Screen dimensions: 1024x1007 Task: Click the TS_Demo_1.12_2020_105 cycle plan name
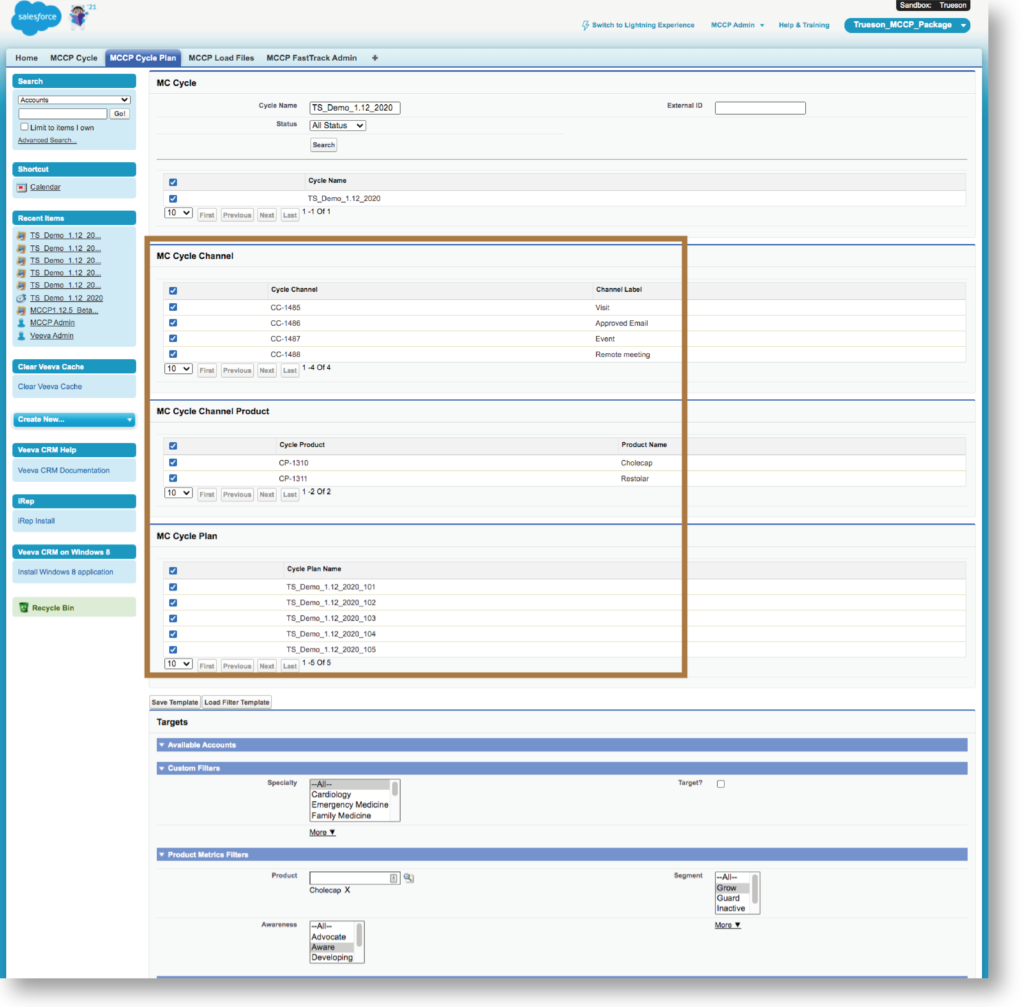(x=330, y=650)
